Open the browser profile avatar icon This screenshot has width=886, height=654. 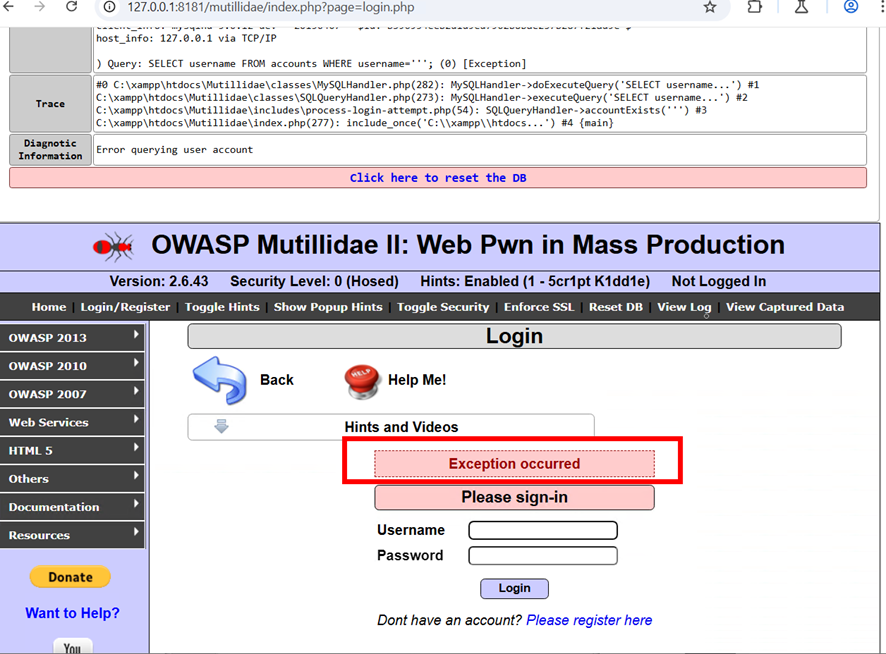point(851,7)
